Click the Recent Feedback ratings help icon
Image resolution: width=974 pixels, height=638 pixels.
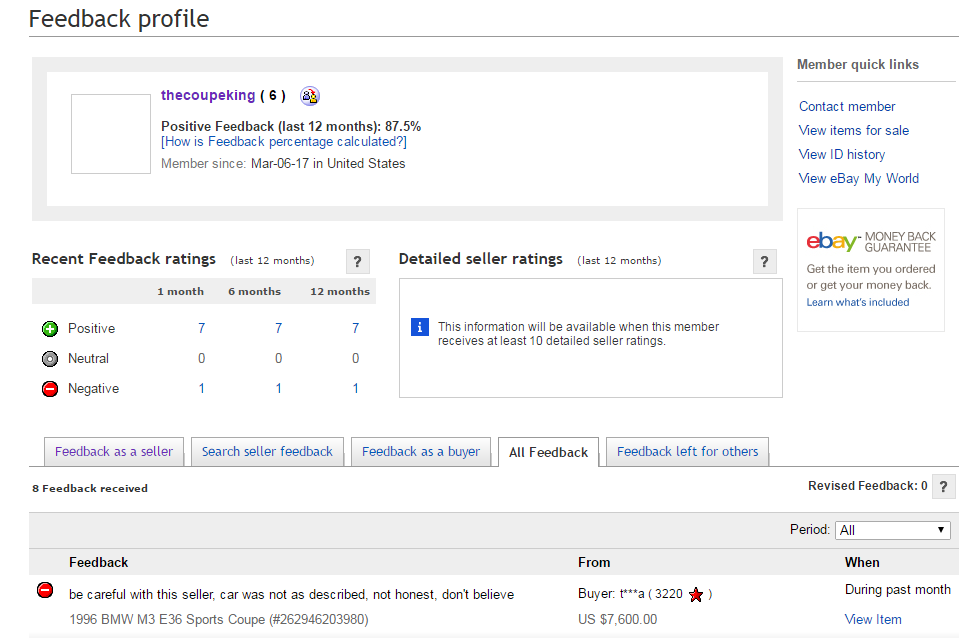click(x=357, y=262)
